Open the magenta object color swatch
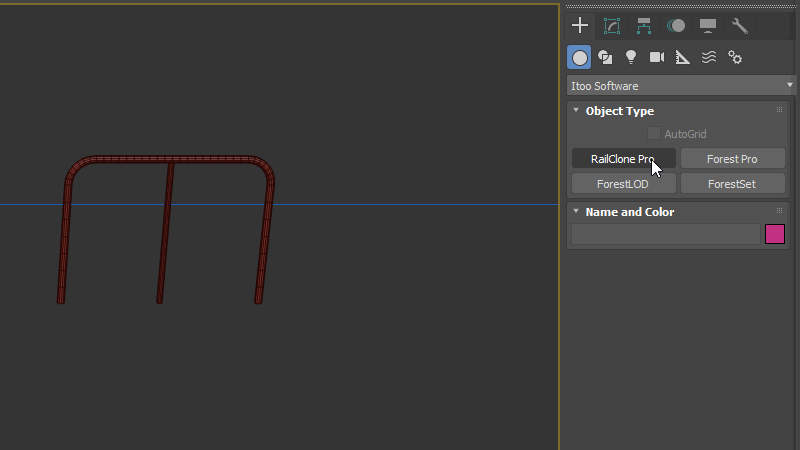 tap(775, 234)
